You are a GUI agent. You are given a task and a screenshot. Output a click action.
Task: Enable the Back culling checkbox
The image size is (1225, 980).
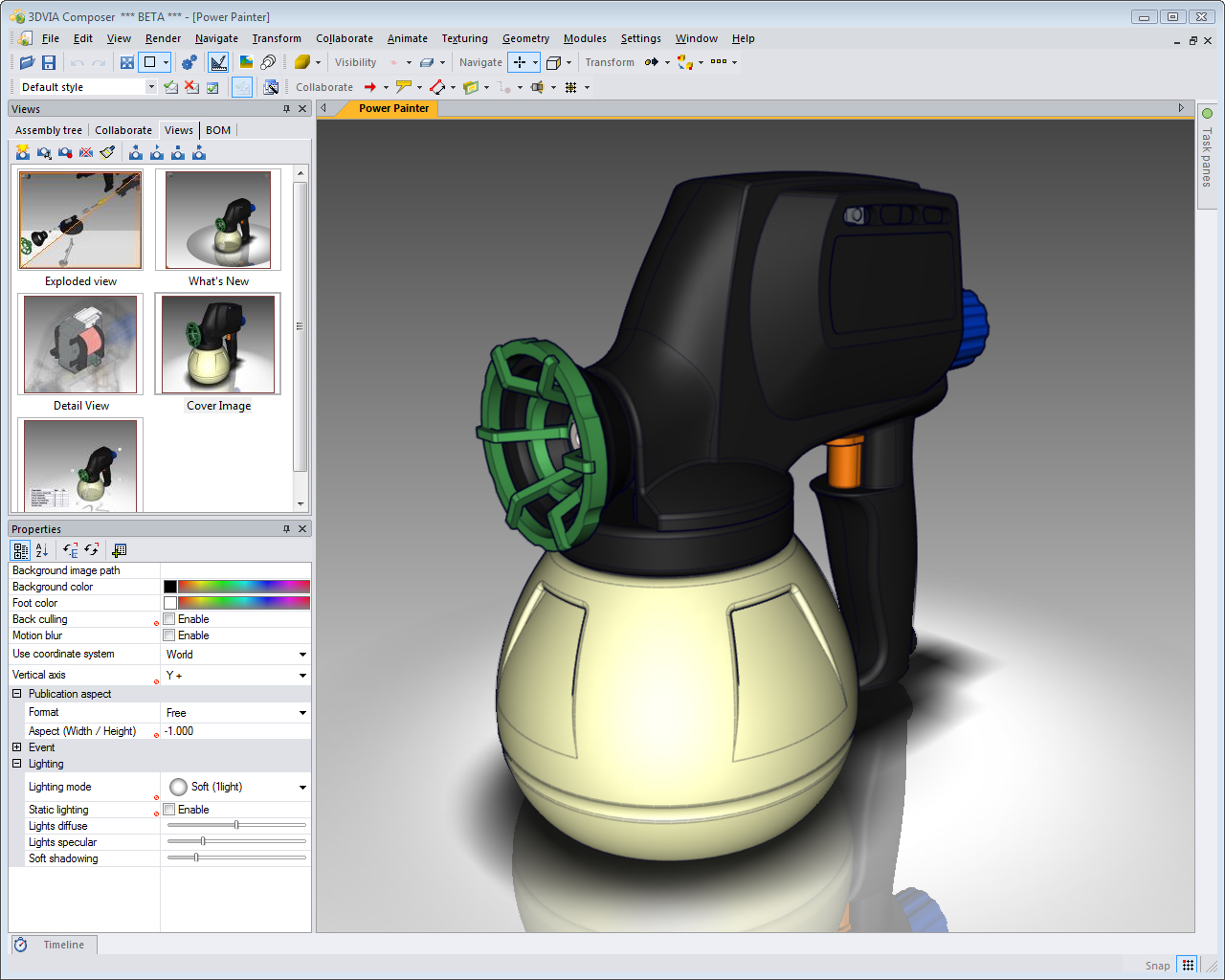[x=169, y=619]
